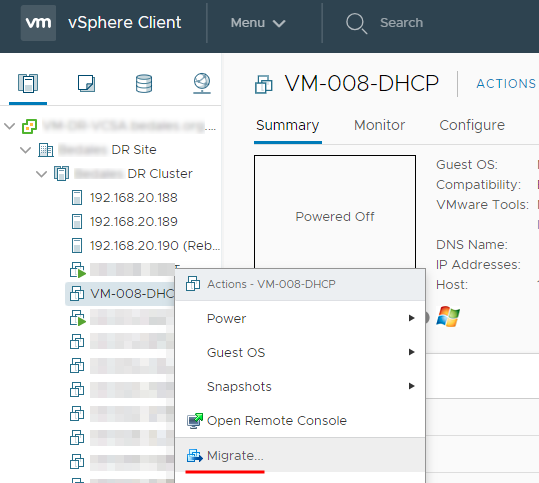The width and height of the screenshot is (539, 483).
Task: Collapse the DR Site datacenter
Action: [x=26, y=150]
